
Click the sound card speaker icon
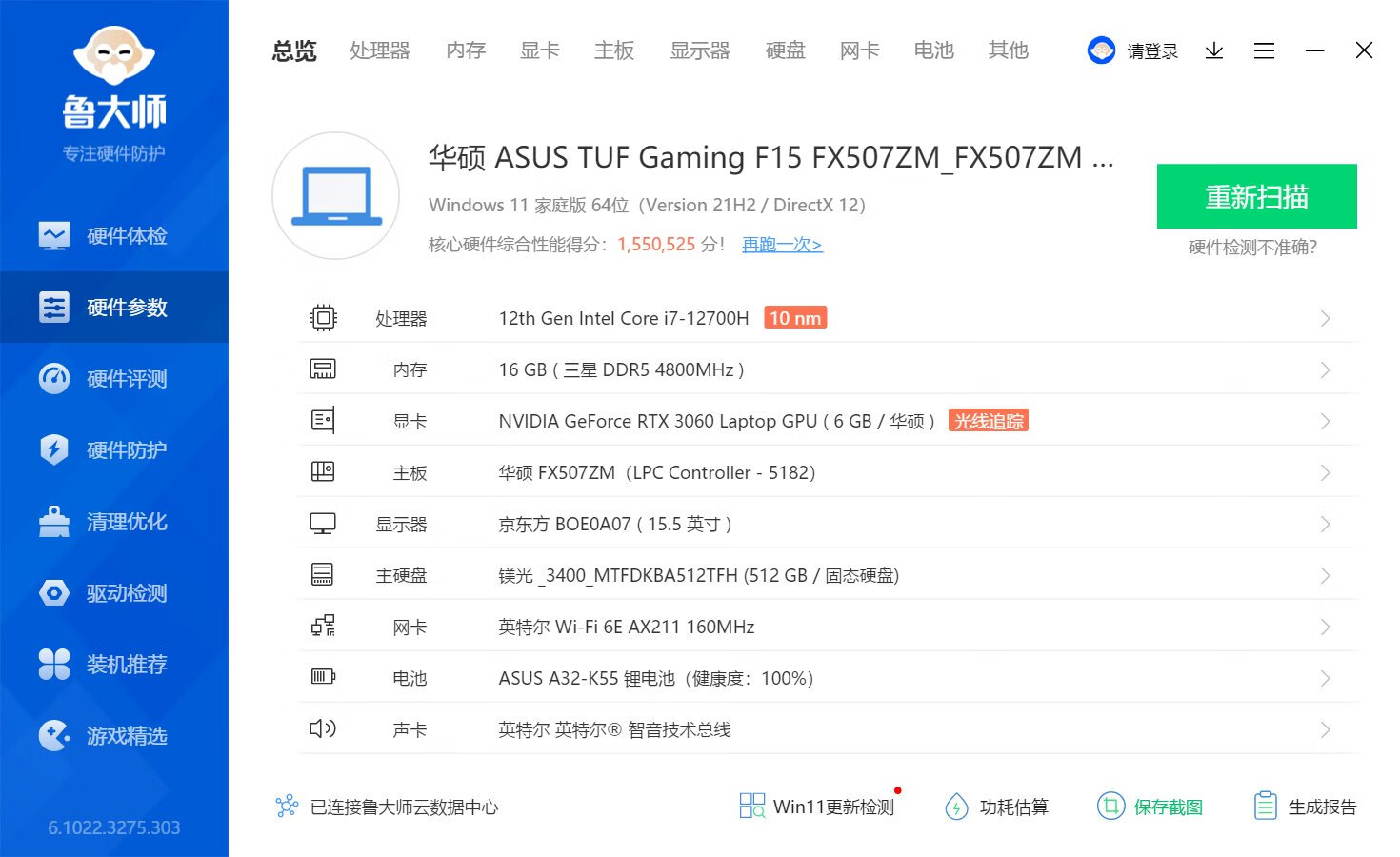(323, 728)
